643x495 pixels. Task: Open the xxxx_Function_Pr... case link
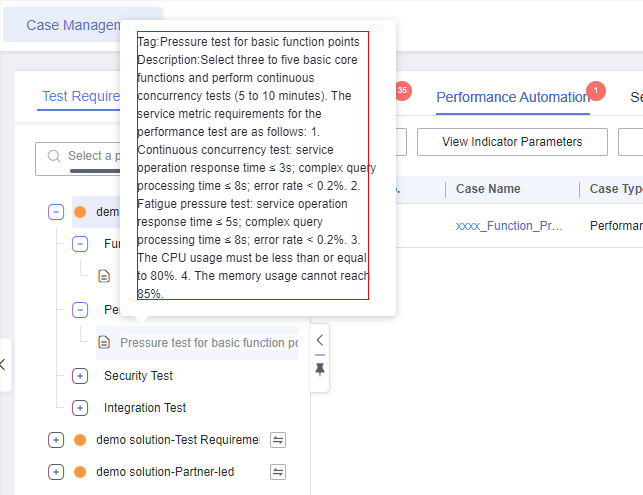tap(508, 226)
